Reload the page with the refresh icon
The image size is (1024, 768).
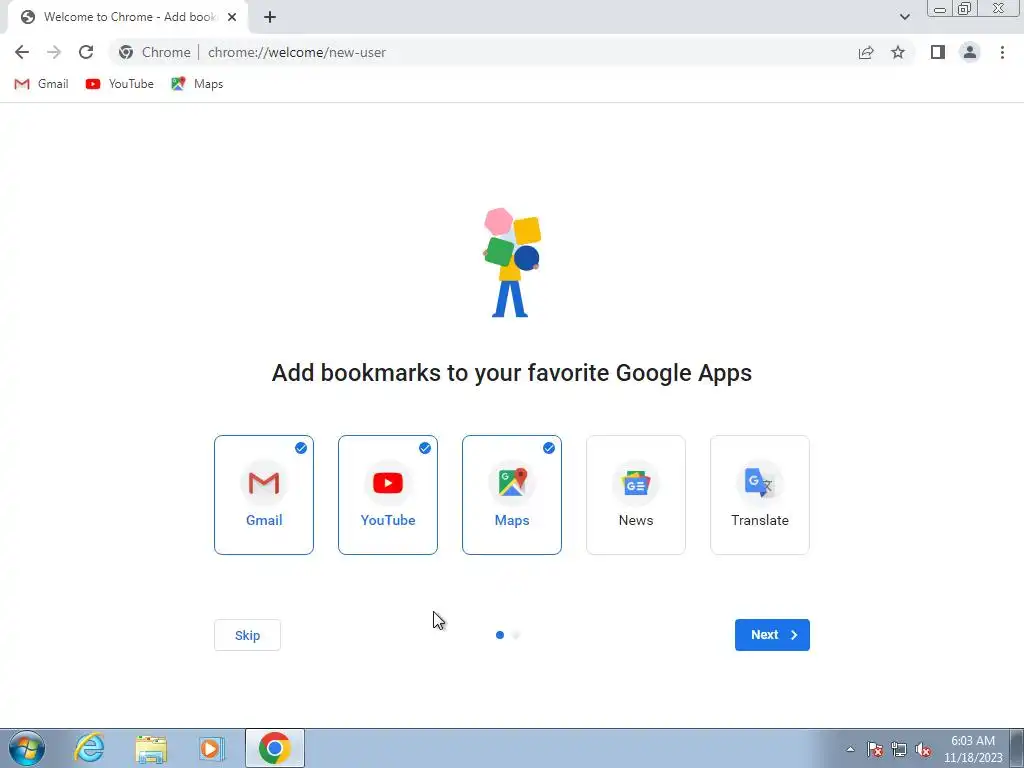pyautogui.click(x=86, y=52)
